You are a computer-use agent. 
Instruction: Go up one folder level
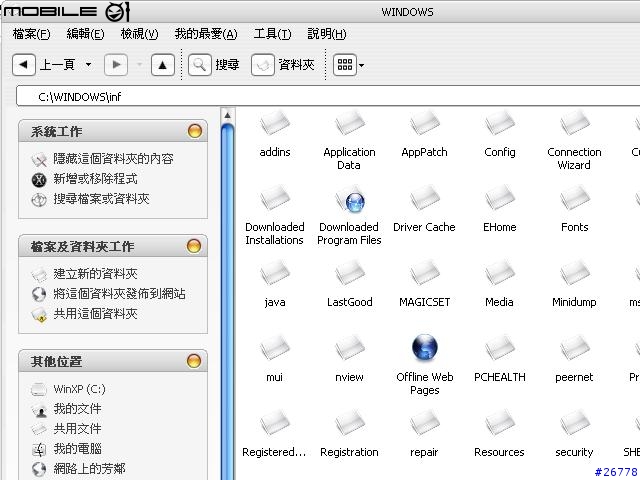click(162, 64)
